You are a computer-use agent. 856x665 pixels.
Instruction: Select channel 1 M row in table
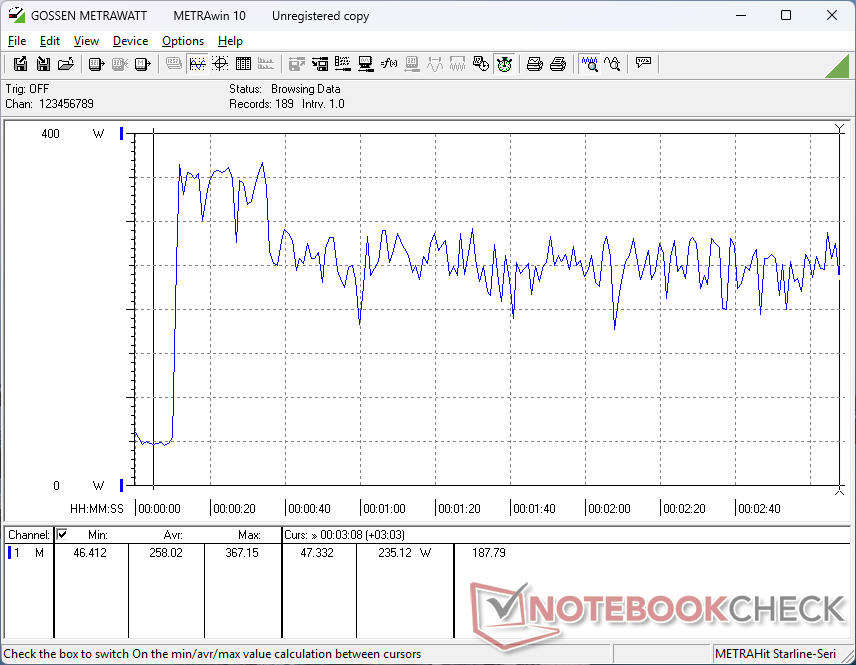point(25,553)
